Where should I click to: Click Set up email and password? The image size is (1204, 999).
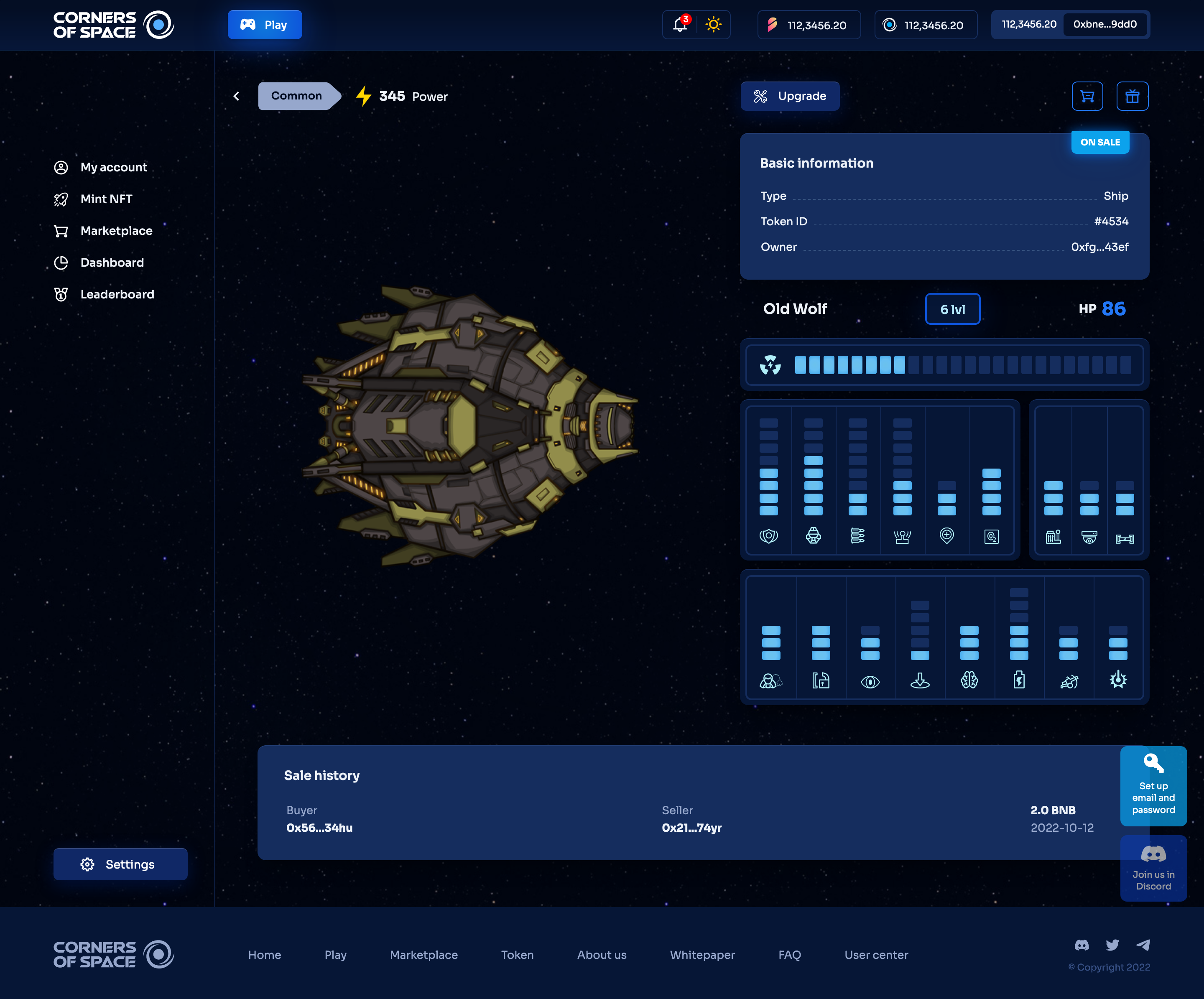coord(1153,786)
